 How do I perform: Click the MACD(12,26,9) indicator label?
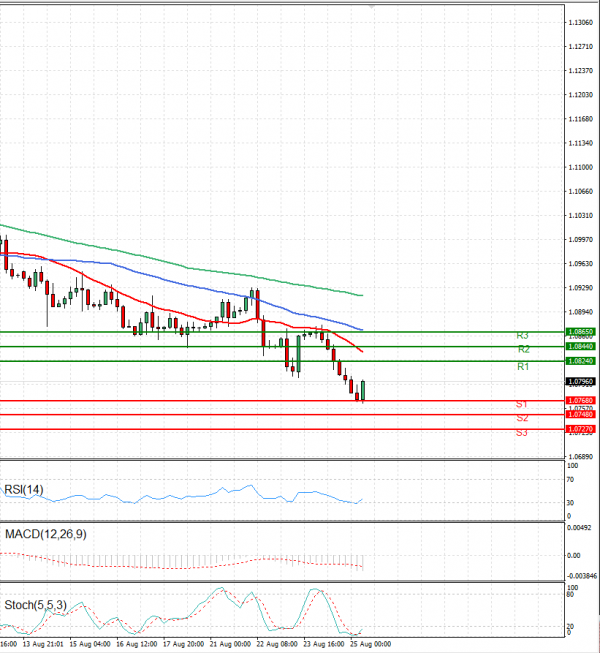[45, 534]
